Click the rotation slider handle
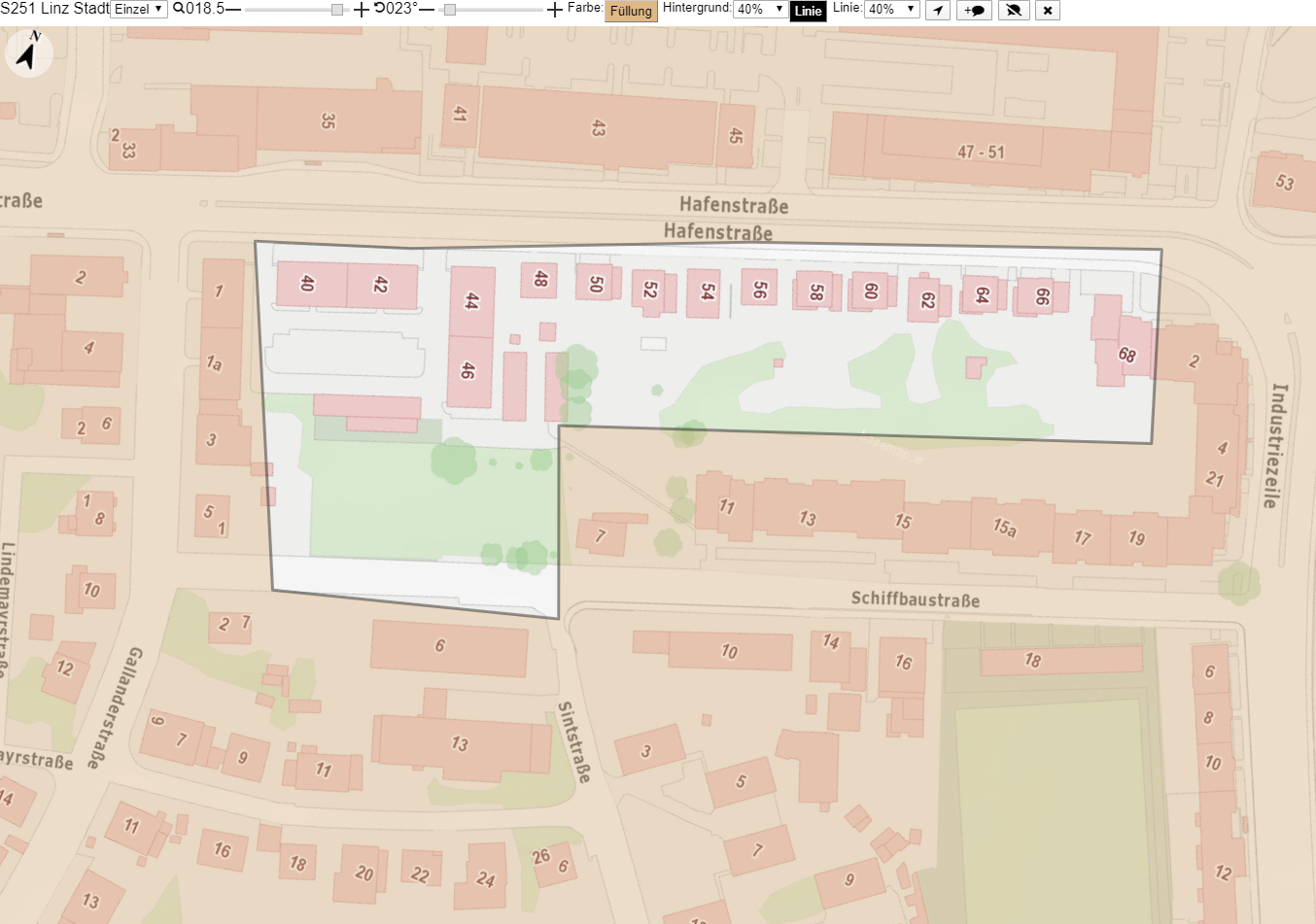The image size is (1316, 924). click(x=449, y=10)
